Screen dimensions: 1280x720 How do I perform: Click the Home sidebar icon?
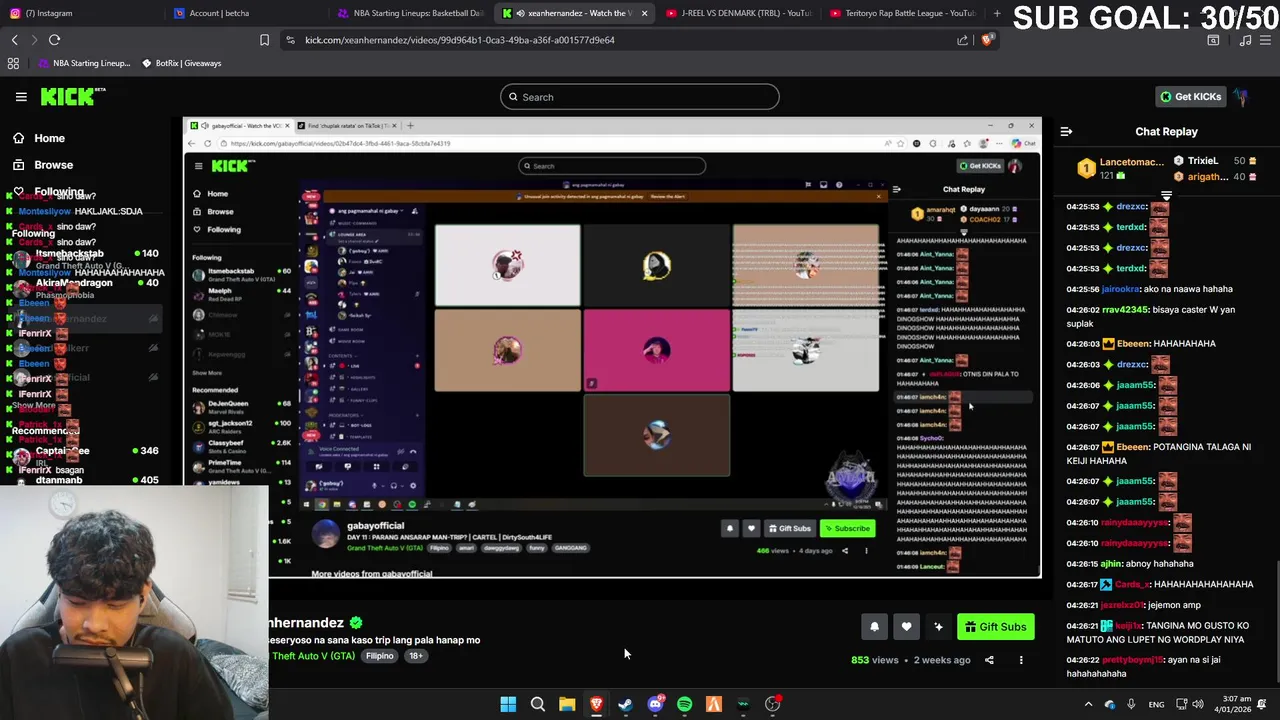pos(18,138)
